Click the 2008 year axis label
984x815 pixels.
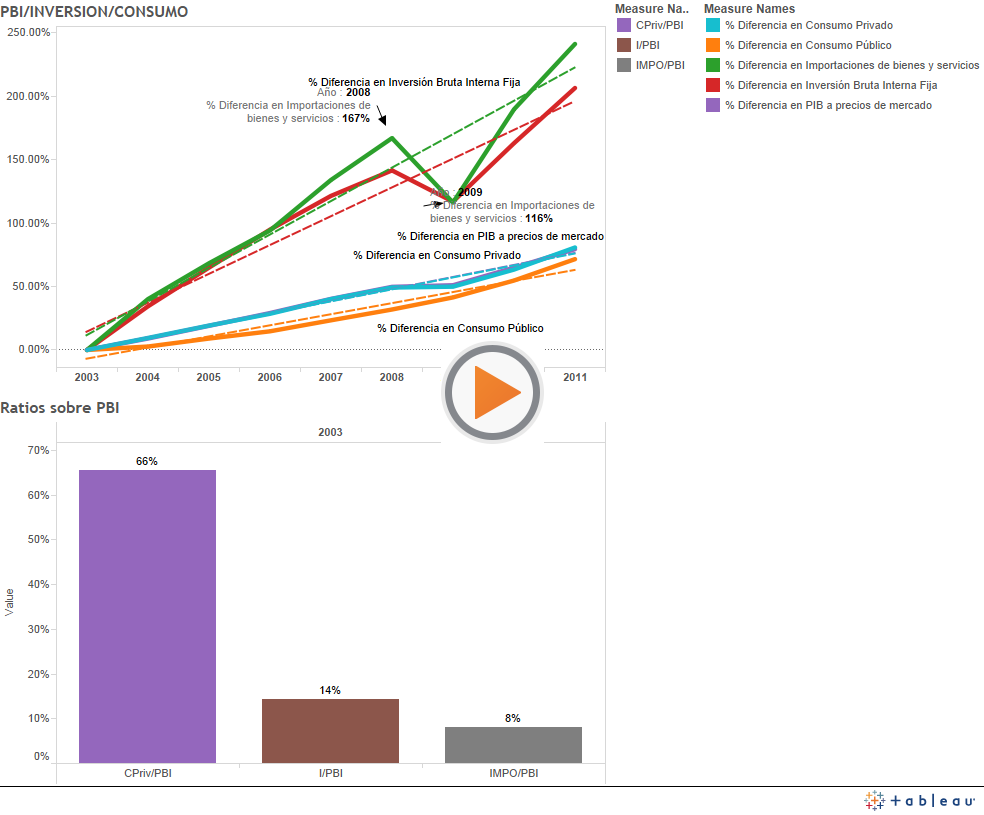(391, 377)
